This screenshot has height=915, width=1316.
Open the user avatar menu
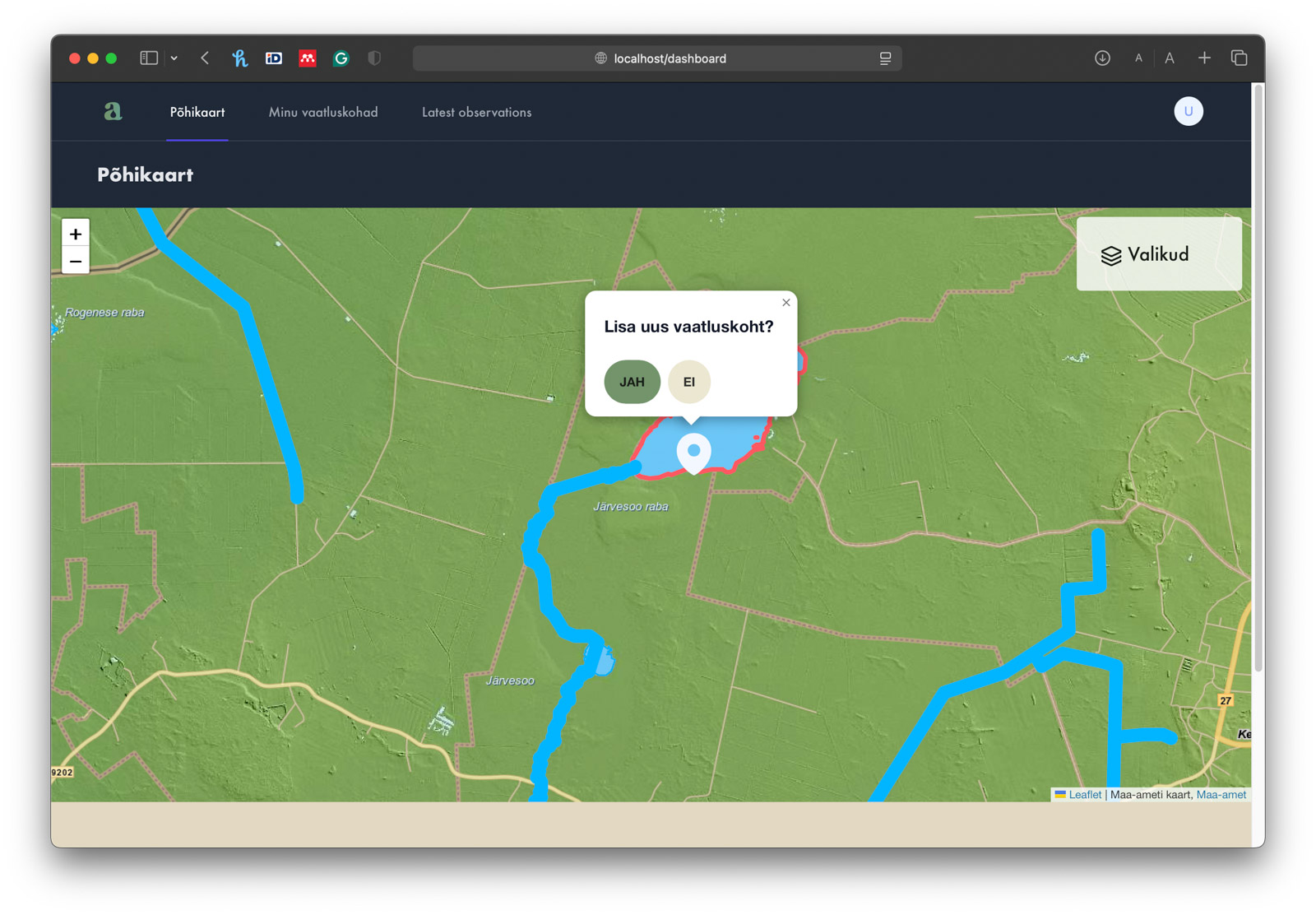click(x=1188, y=111)
